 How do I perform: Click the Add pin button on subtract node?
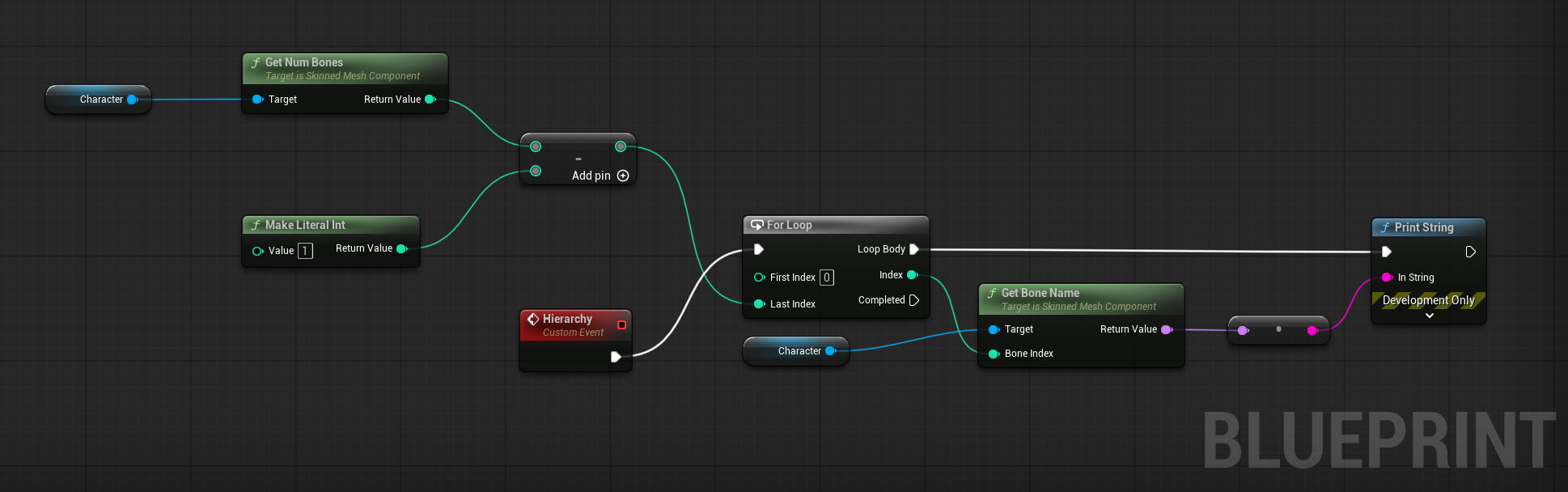pyautogui.click(x=600, y=176)
